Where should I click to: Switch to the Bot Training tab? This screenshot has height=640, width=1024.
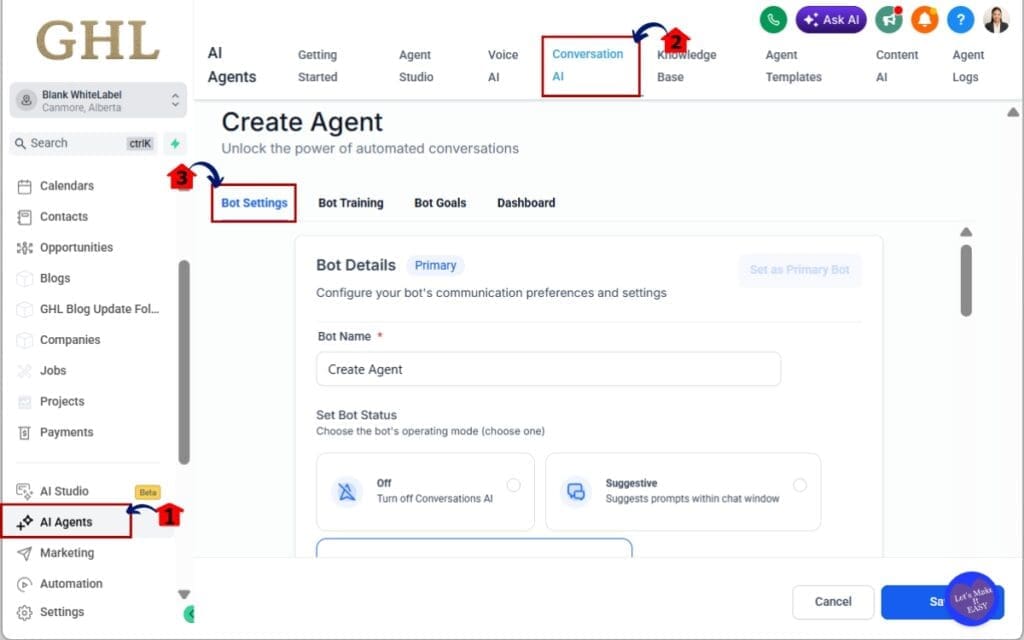click(x=351, y=203)
